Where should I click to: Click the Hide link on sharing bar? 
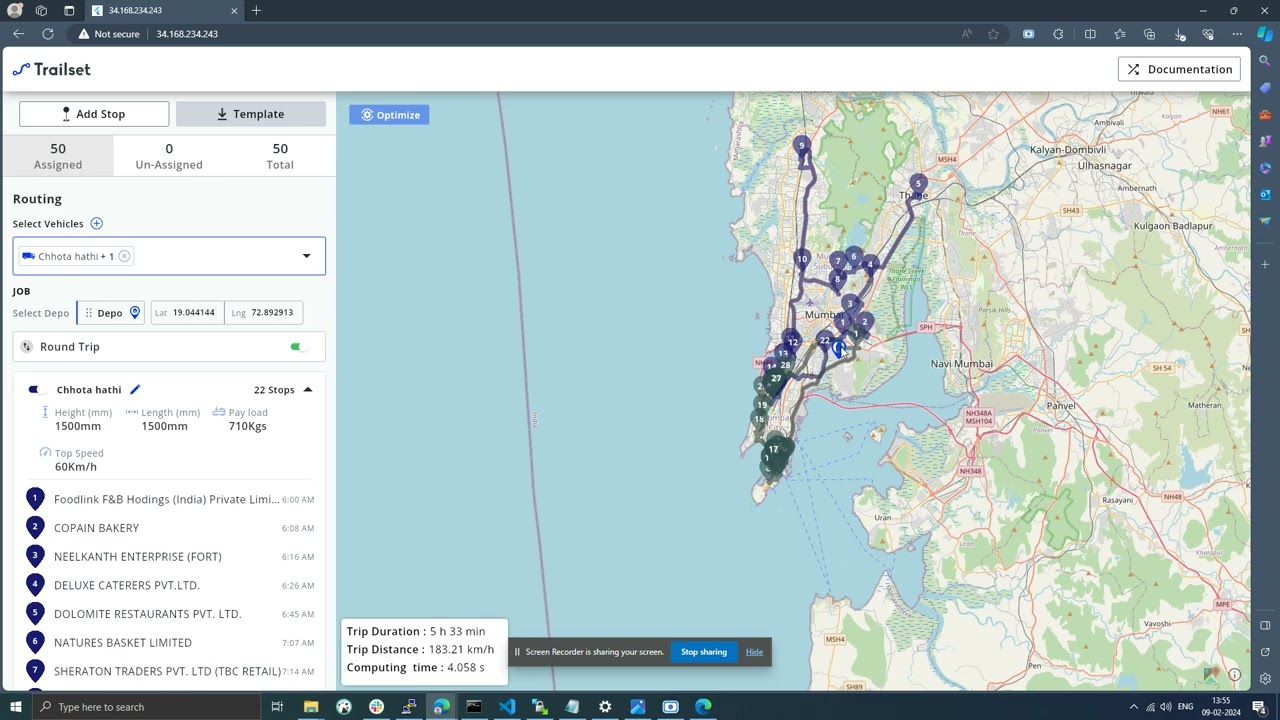point(754,652)
